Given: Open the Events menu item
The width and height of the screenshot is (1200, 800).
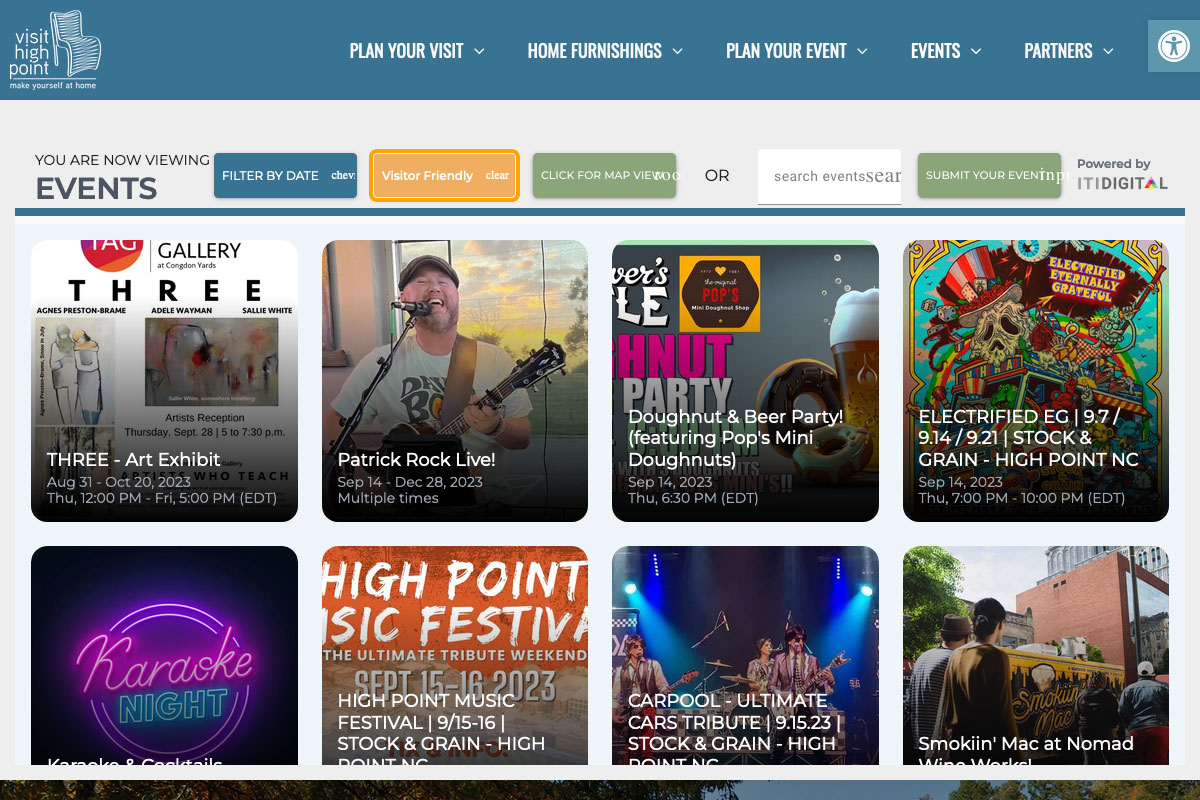Looking at the screenshot, I should pyautogui.click(x=935, y=51).
